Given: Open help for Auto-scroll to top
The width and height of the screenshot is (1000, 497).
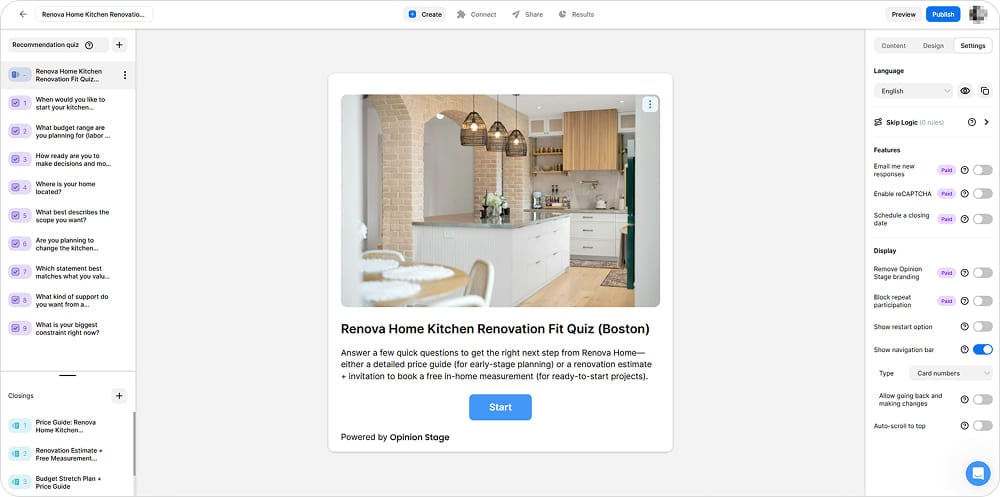Looking at the screenshot, I should [x=964, y=426].
